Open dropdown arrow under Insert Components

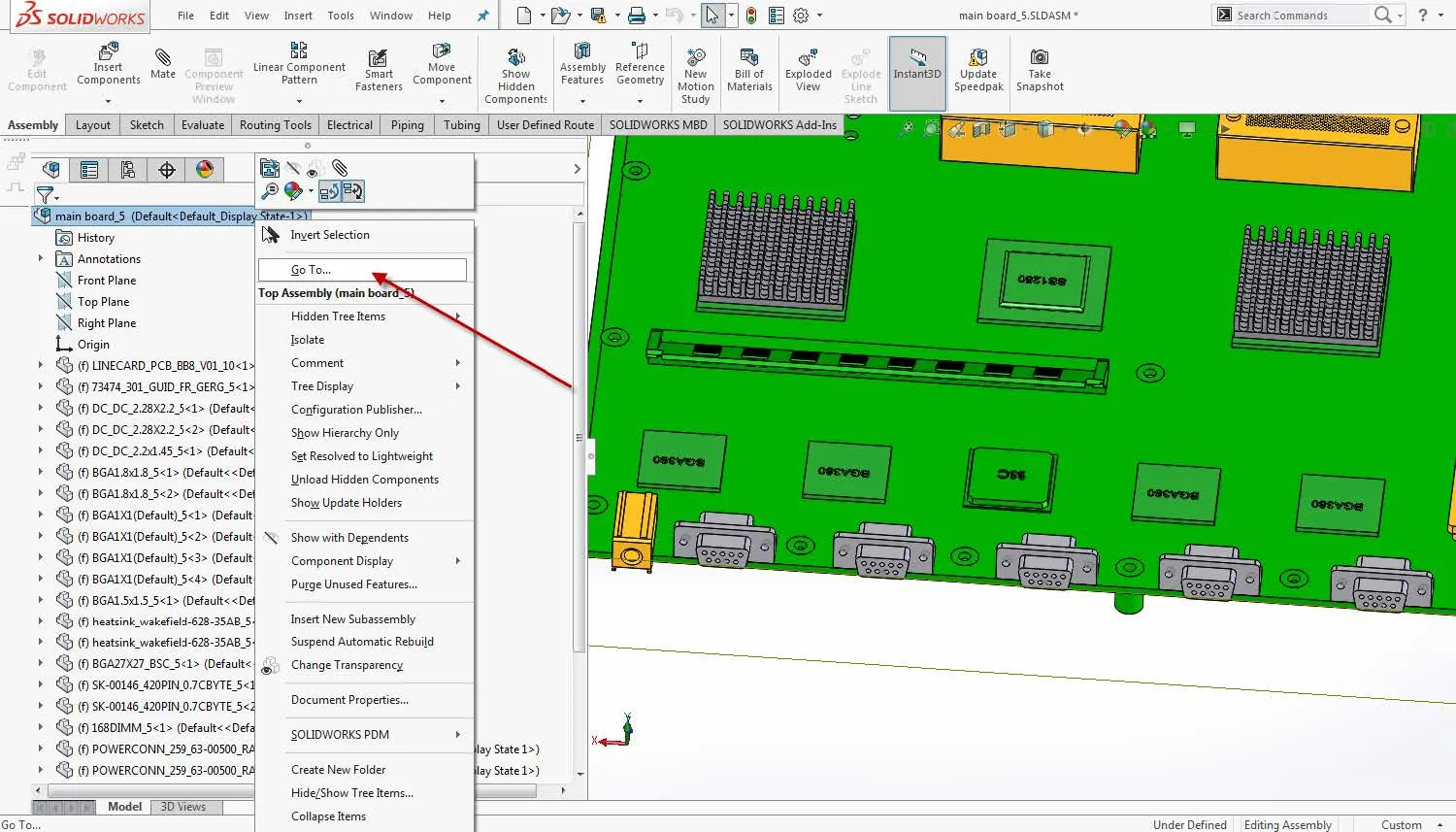coord(108,101)
